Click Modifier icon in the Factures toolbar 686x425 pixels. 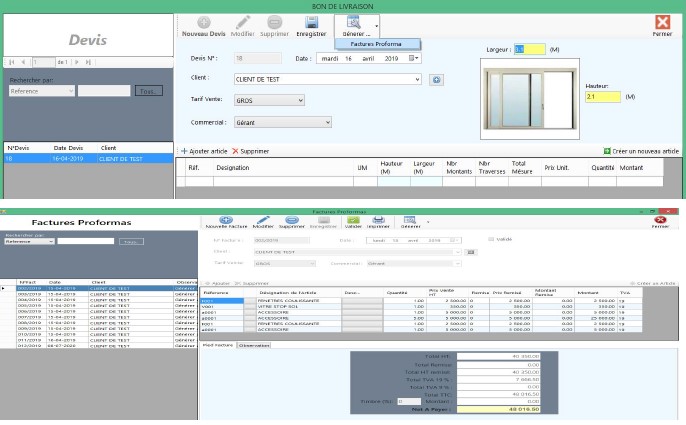click(264, 221)
